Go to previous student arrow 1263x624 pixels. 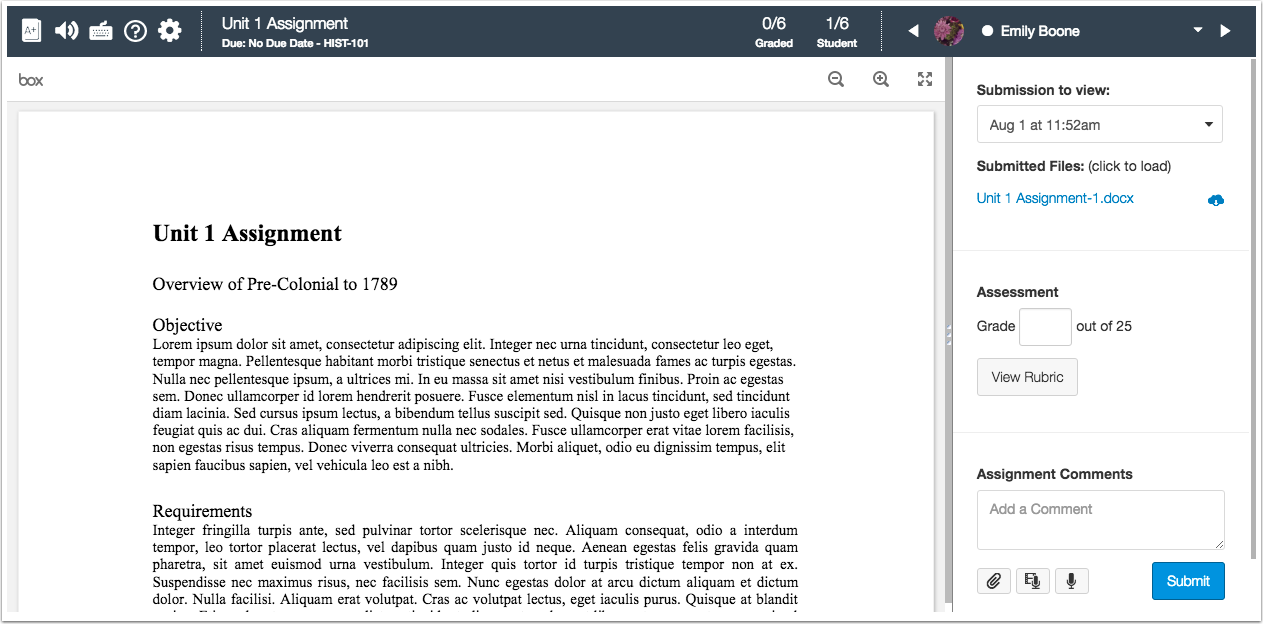coord(913,31)
